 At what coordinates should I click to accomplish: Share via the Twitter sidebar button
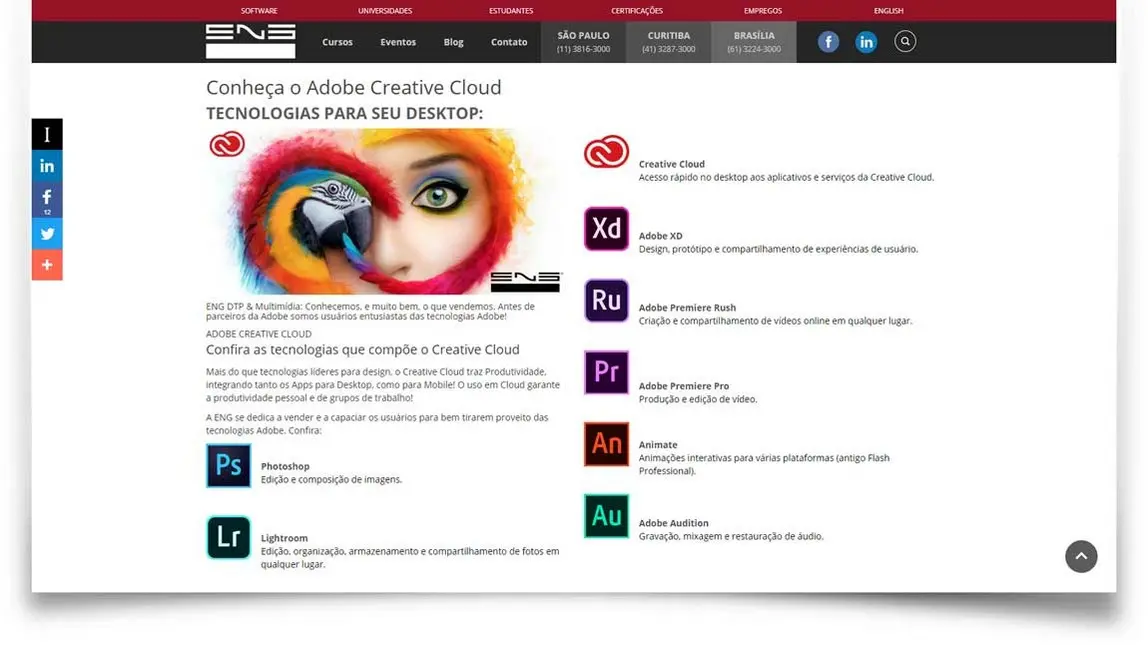coord(47,234)
